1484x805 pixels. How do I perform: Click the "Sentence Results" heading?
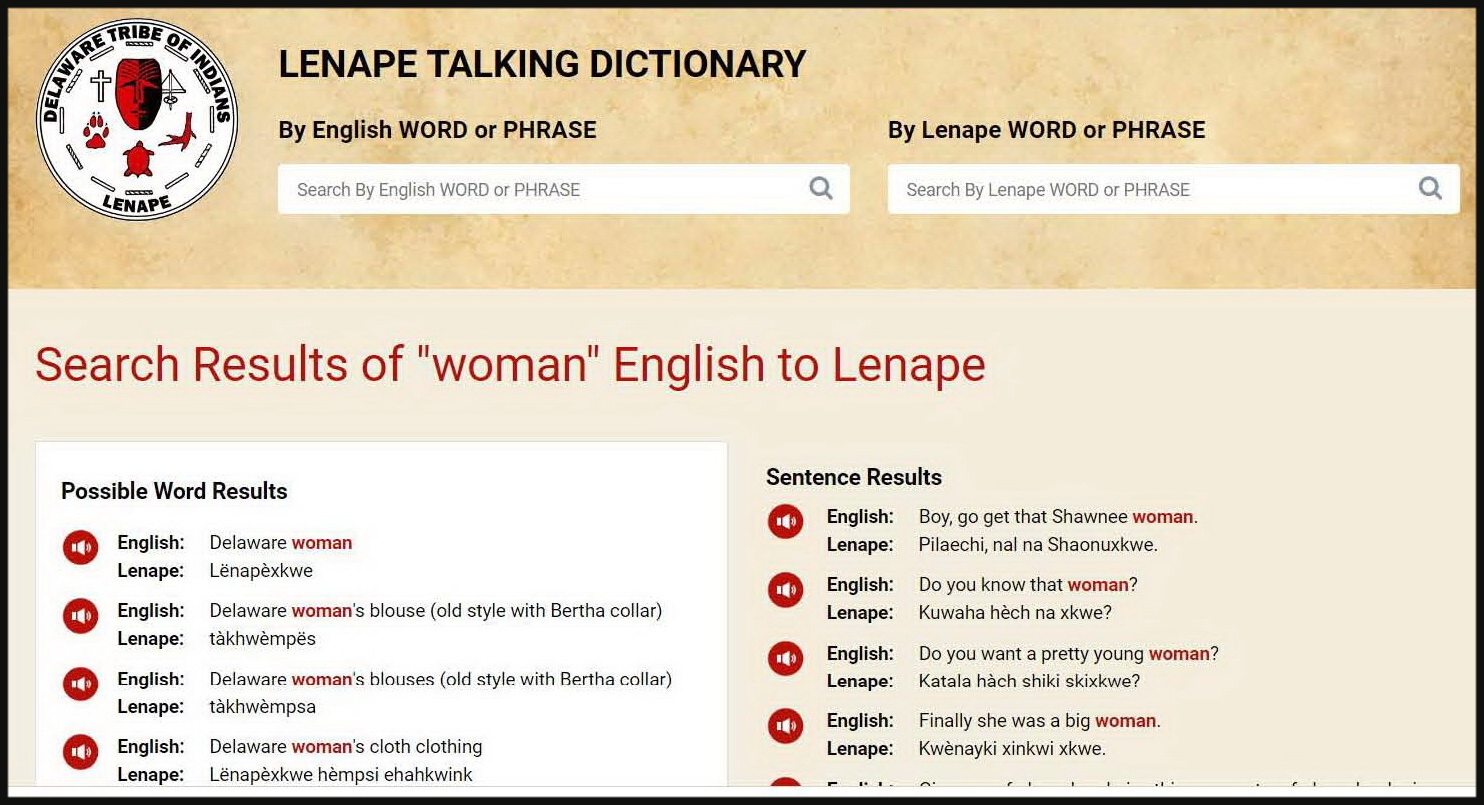tap(854, 477)
